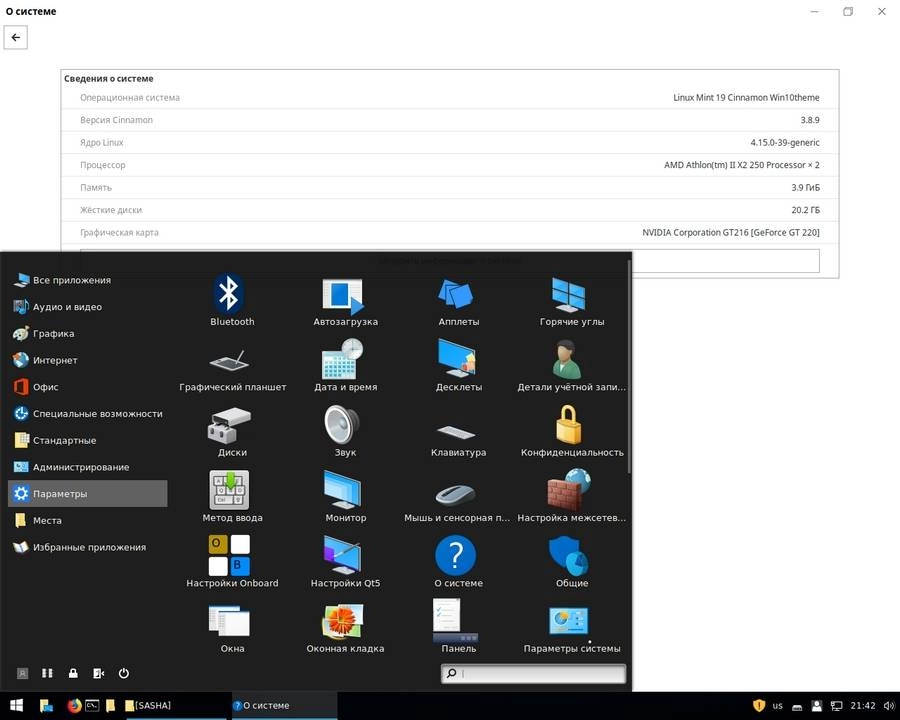Open Настройки Onboard

coord(232,562)
